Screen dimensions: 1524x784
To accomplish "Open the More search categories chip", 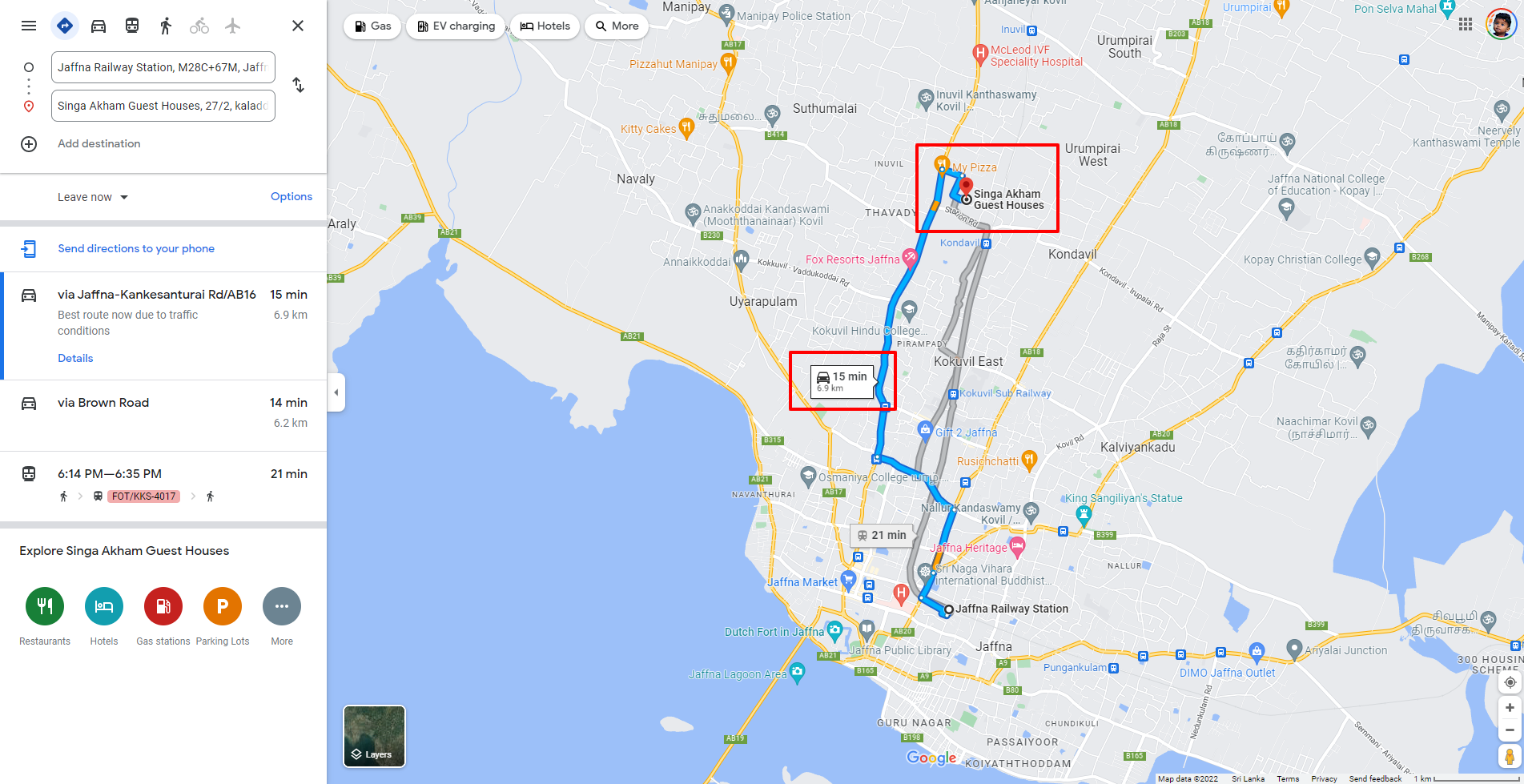I will [617, 26].
